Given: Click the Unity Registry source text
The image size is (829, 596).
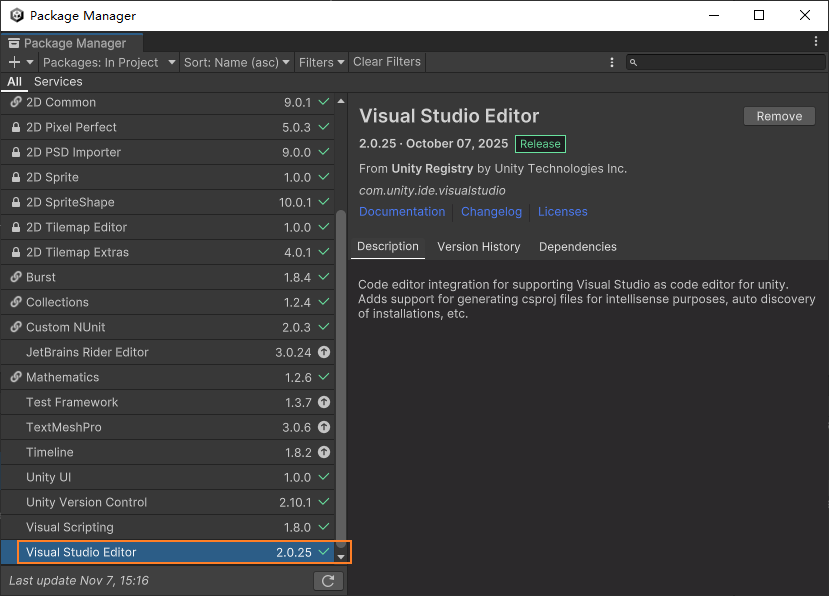Looking at the screenshot, I should (432, 169).
